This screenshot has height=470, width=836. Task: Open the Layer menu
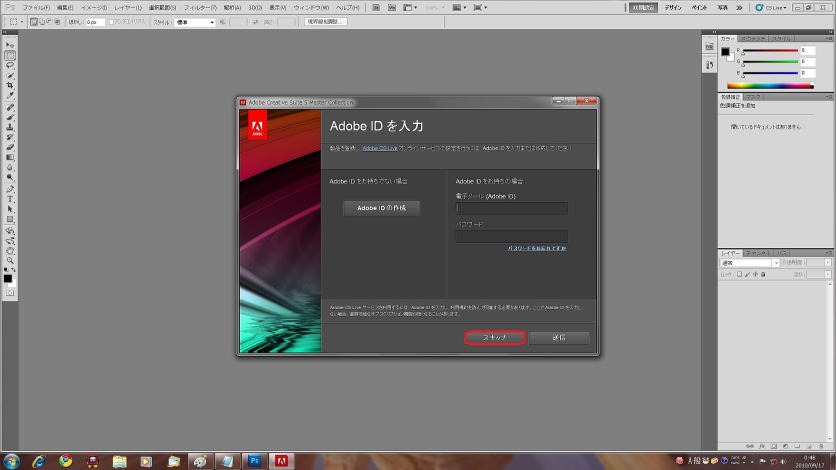click(128, 7)
